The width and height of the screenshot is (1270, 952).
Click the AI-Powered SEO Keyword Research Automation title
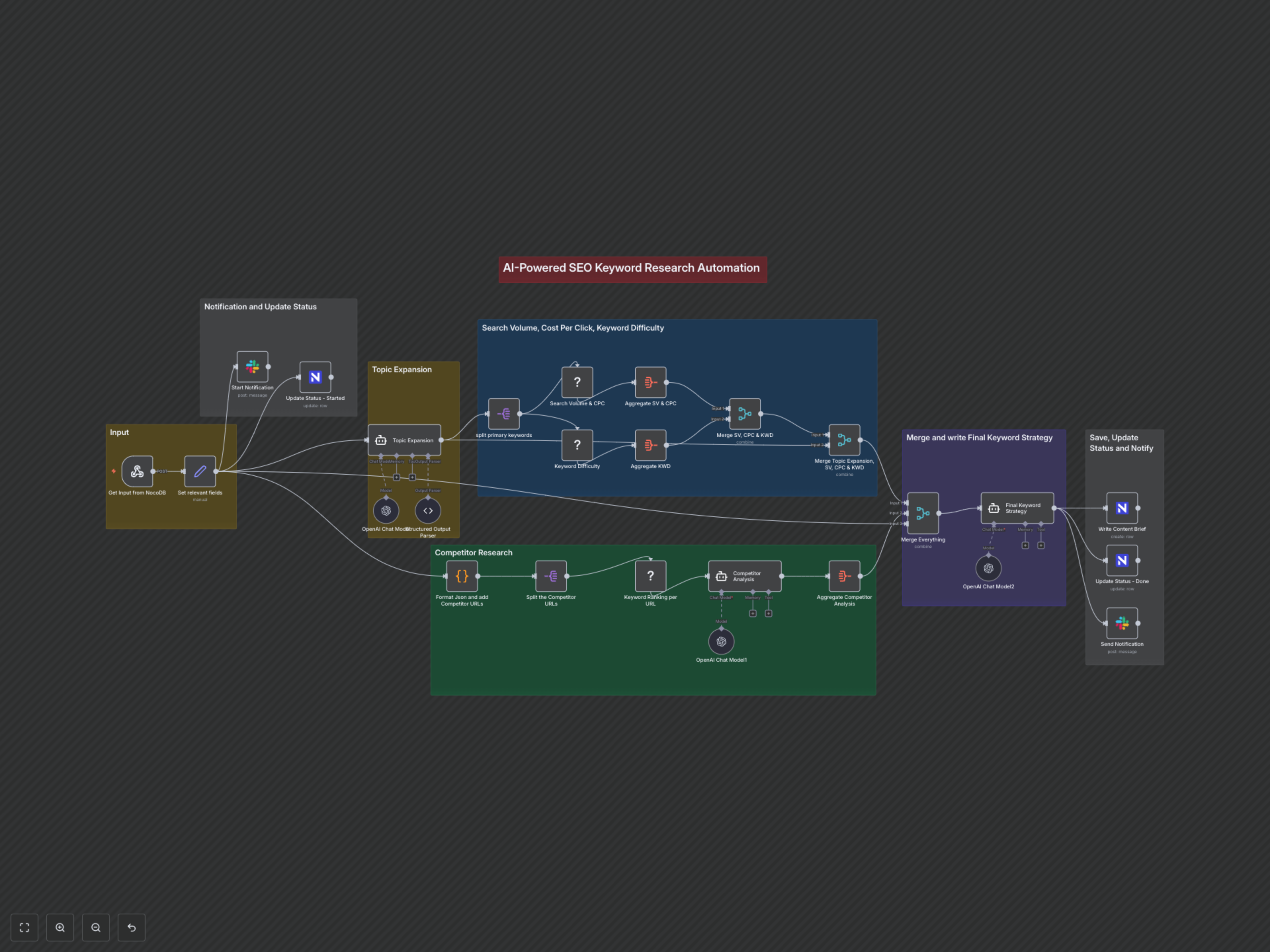coord(632,268)
